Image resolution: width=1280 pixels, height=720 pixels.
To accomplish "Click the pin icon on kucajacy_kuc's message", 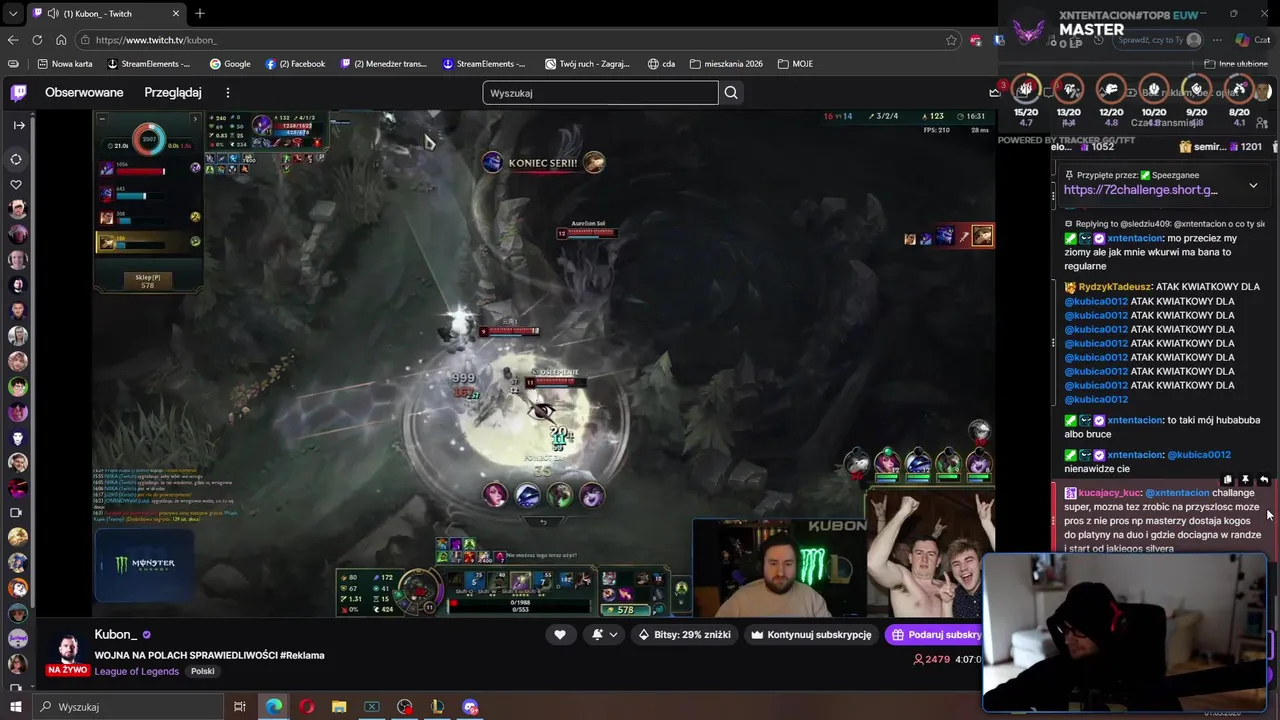I will pyautogui.click(x=1246, y=480).
